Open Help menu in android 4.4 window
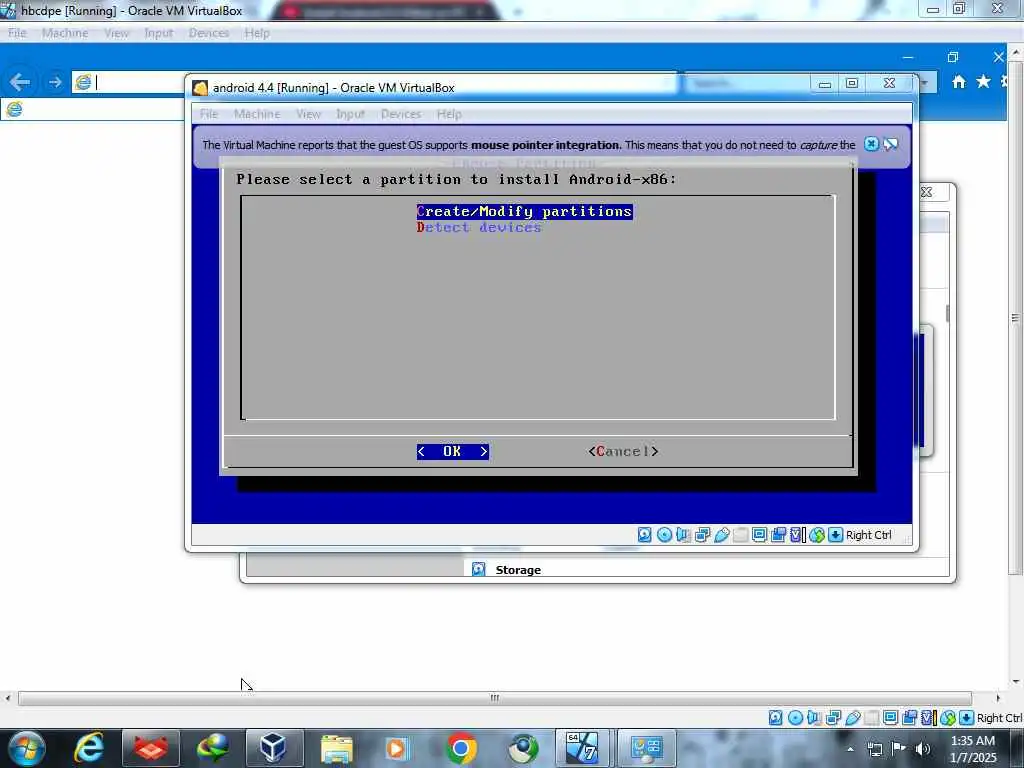1024x768 pixels. click(449, 114)
